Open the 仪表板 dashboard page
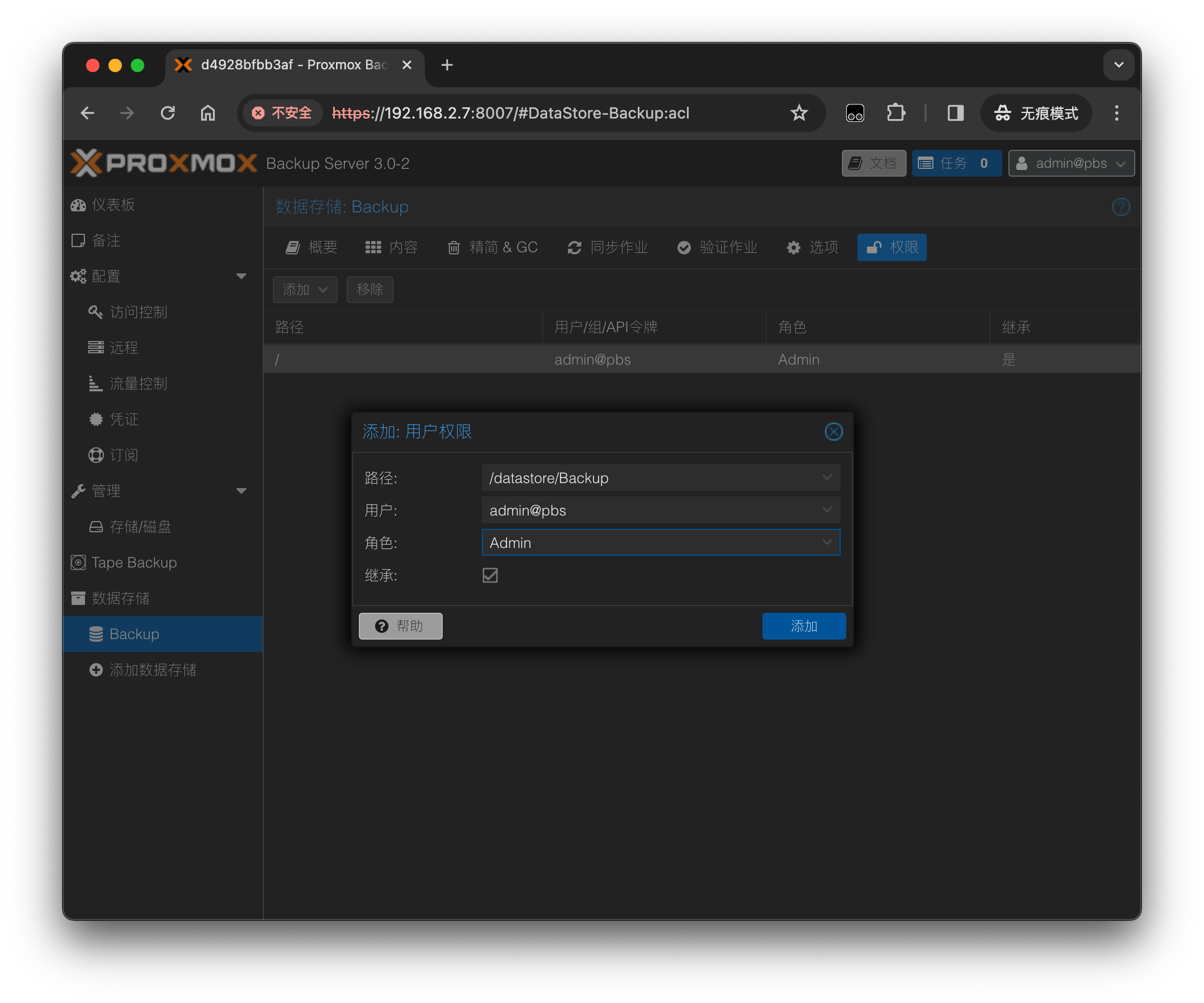The width and height of the screenshot is (1204, 1003). (112, 205)
